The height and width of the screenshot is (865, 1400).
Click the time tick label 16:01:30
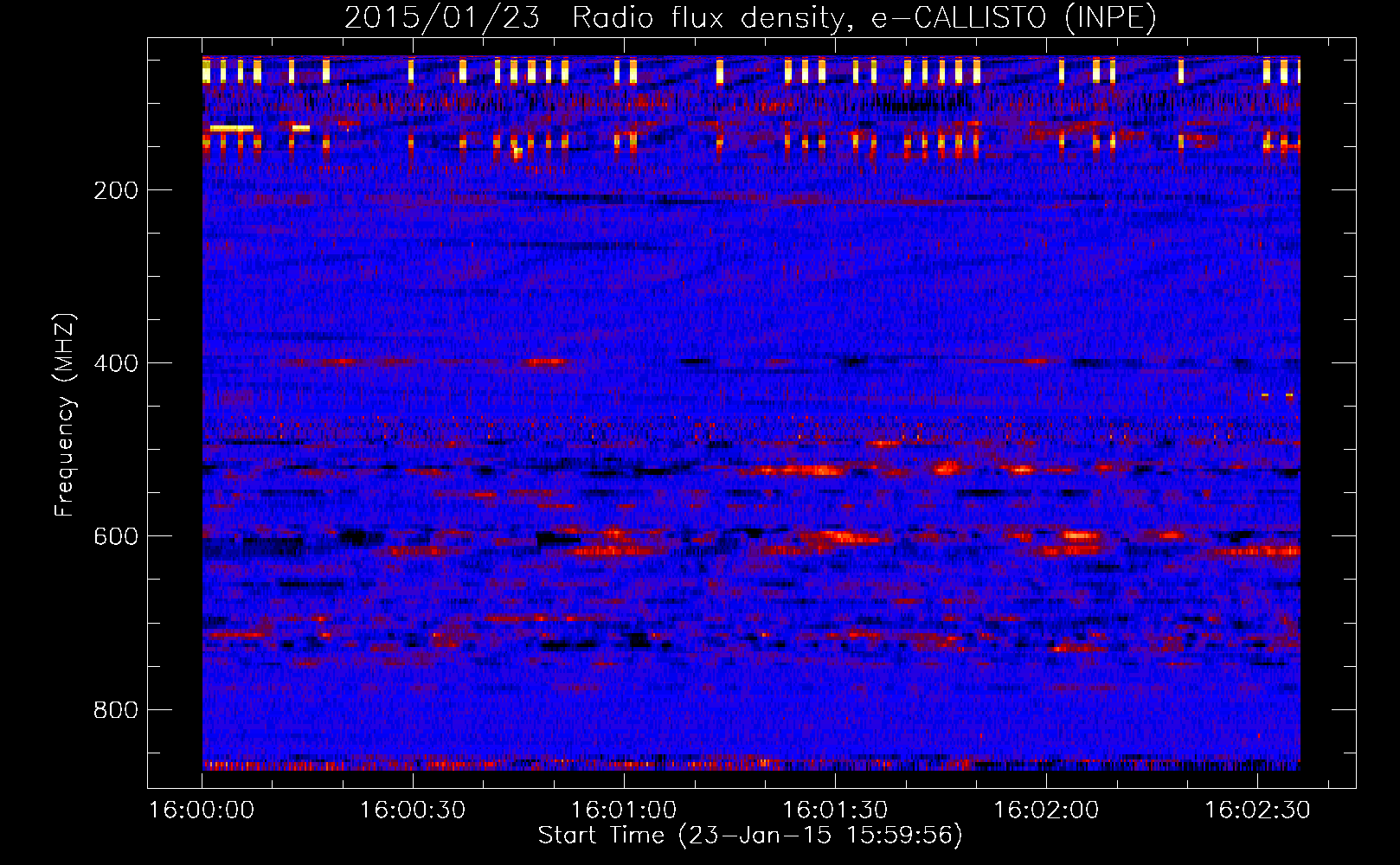click(x=835, y=810)
